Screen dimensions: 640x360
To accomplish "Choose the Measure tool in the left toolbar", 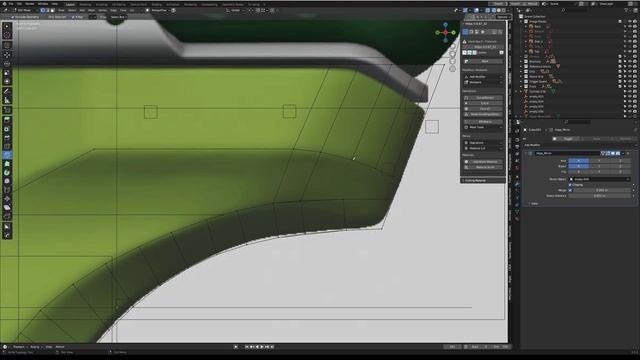I will (x=7, y=100).
